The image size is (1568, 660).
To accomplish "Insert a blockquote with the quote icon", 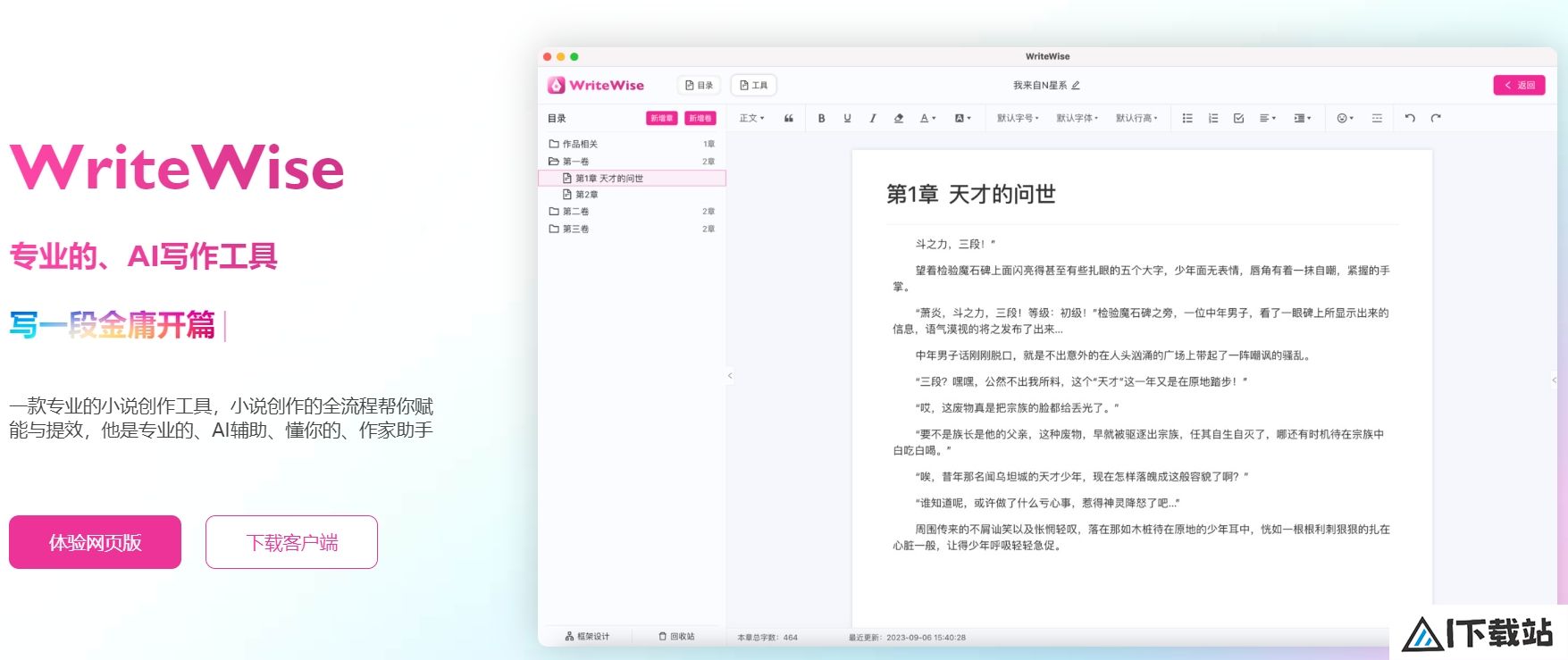I will coord(789,118).
